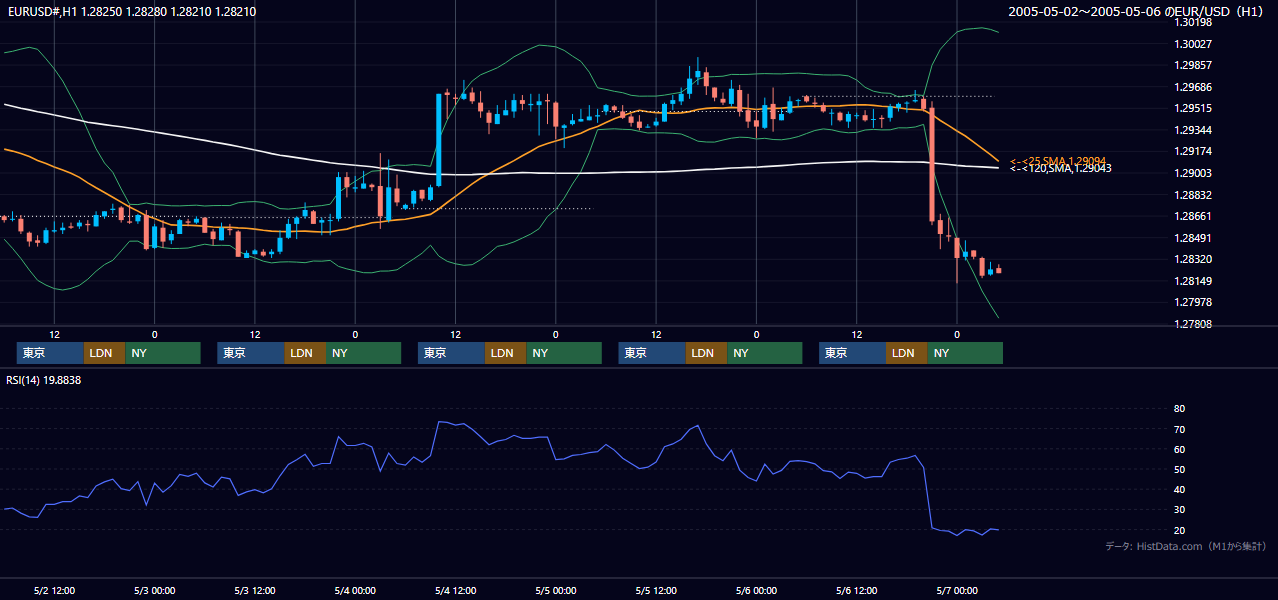Click price axis value 1.30198
1278x600 pixels.
1193,22
